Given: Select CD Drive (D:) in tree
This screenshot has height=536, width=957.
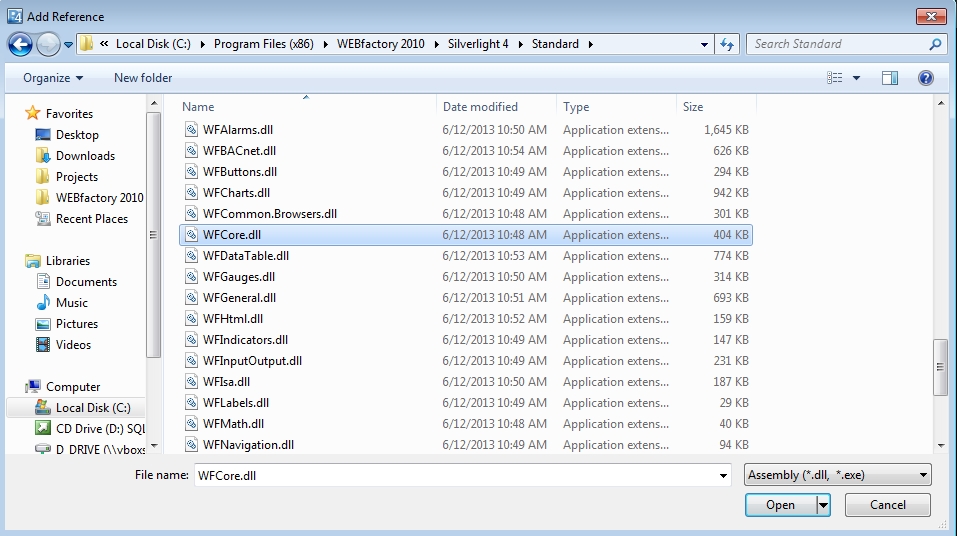Looking at the screenshot, I should click(x=100, y=429).
